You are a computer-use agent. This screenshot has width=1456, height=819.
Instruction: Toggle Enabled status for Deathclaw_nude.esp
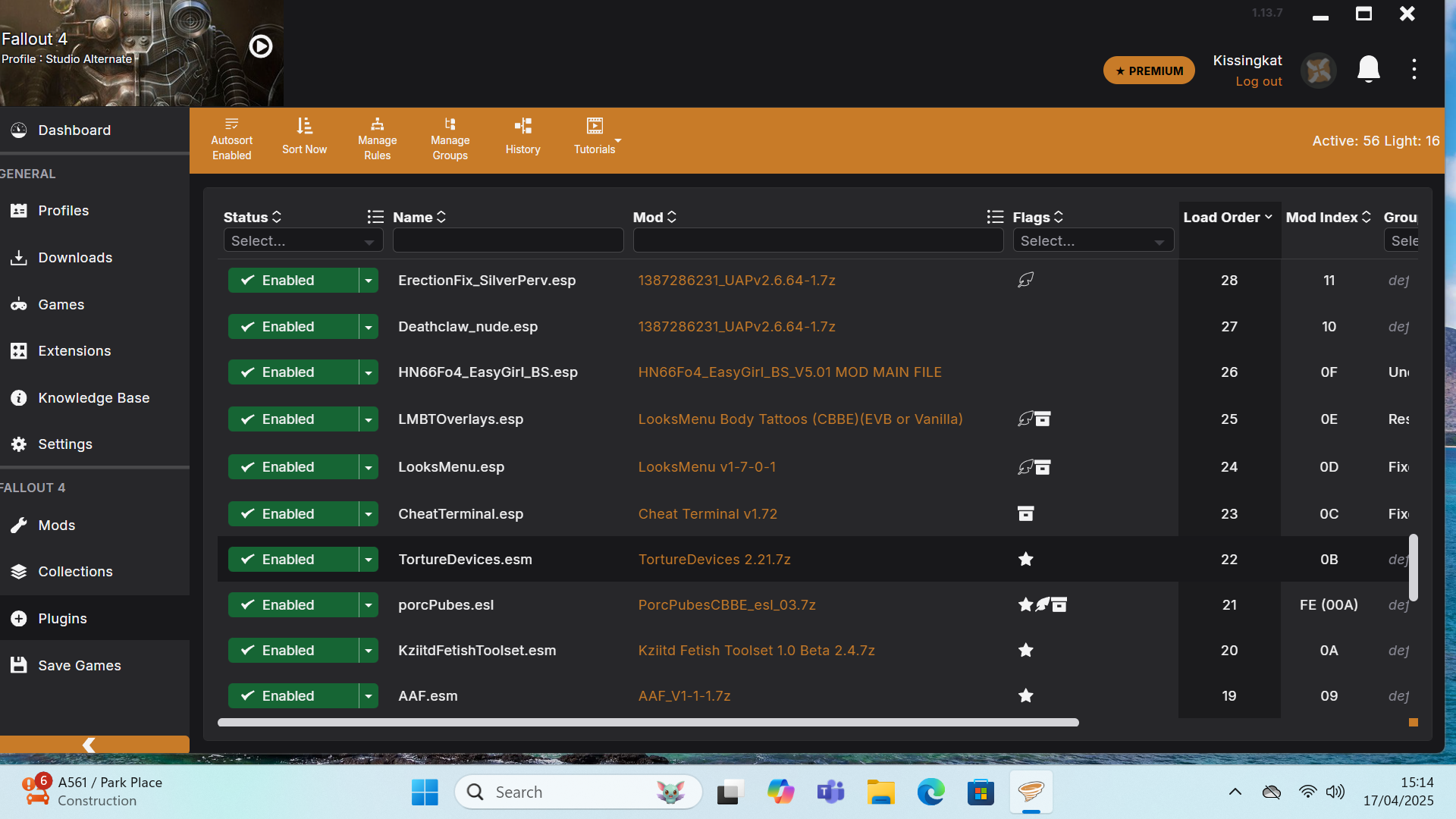pyautogui.click(x=293, y=327)
